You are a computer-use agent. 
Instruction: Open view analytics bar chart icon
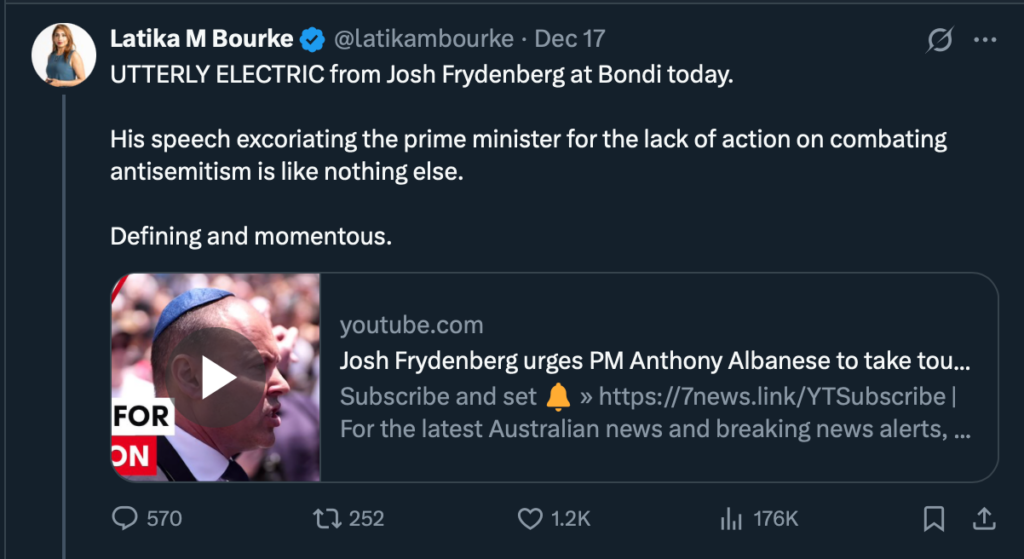[x=730, y=518]
